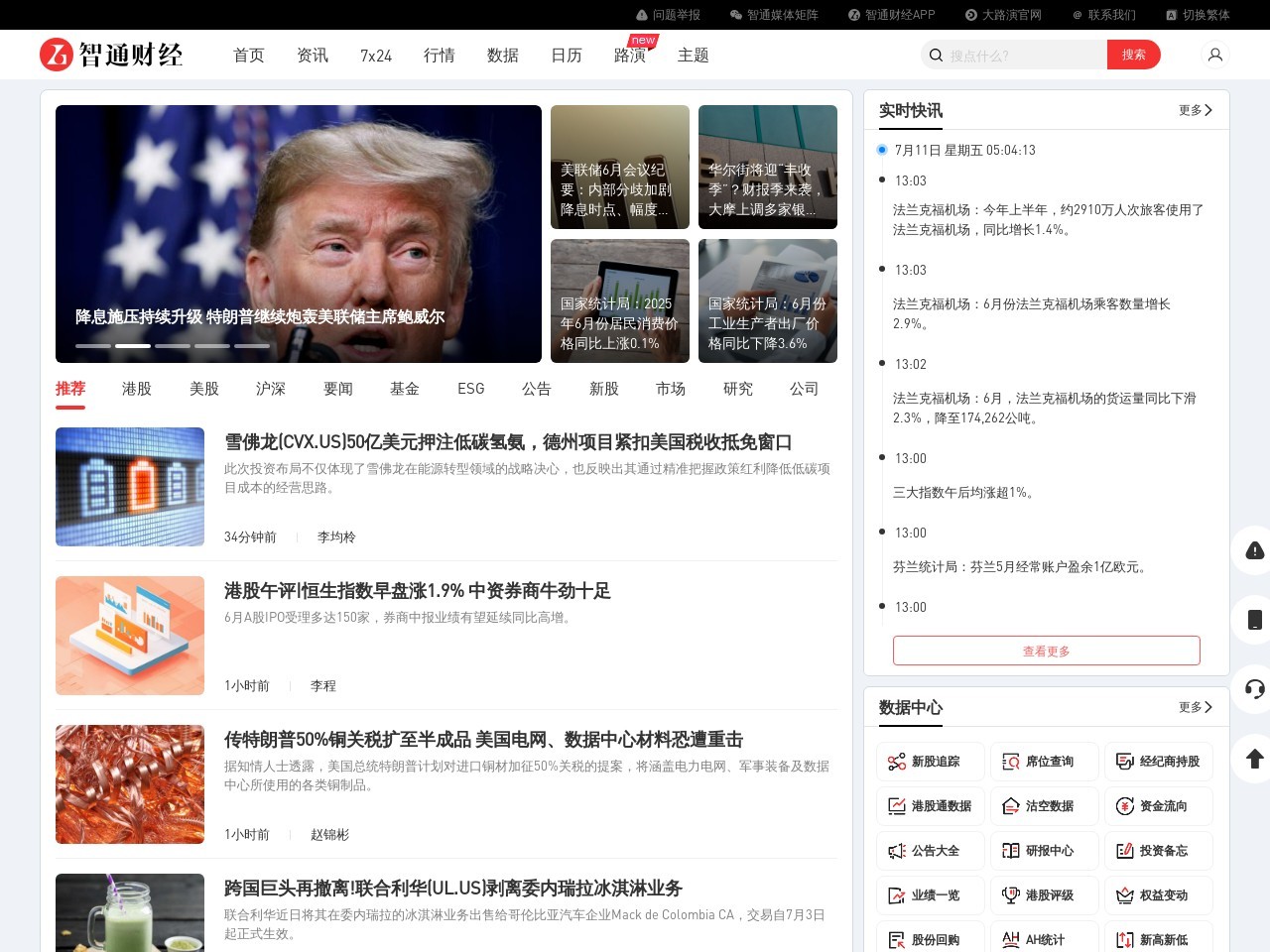
Task: Open the 新股追踪 tool in 数据中心
Action: point(929,761)
